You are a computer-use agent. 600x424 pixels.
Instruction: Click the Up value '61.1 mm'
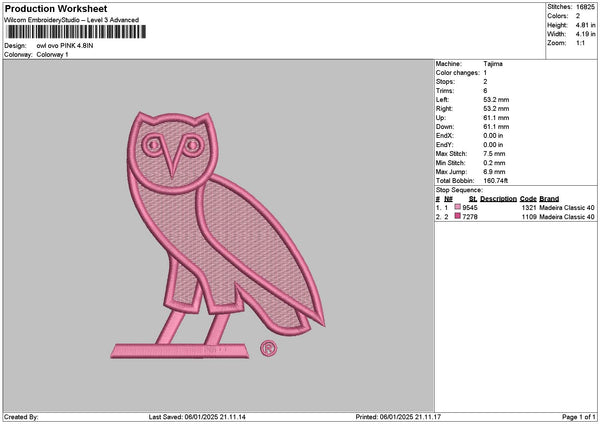pos(496,118)
